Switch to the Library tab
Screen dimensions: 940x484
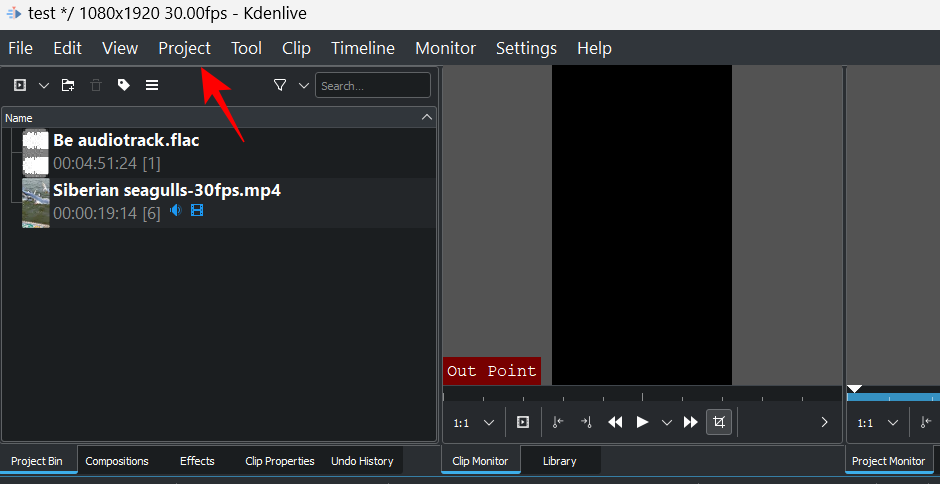pyautogui.click(x=559, y=461)
